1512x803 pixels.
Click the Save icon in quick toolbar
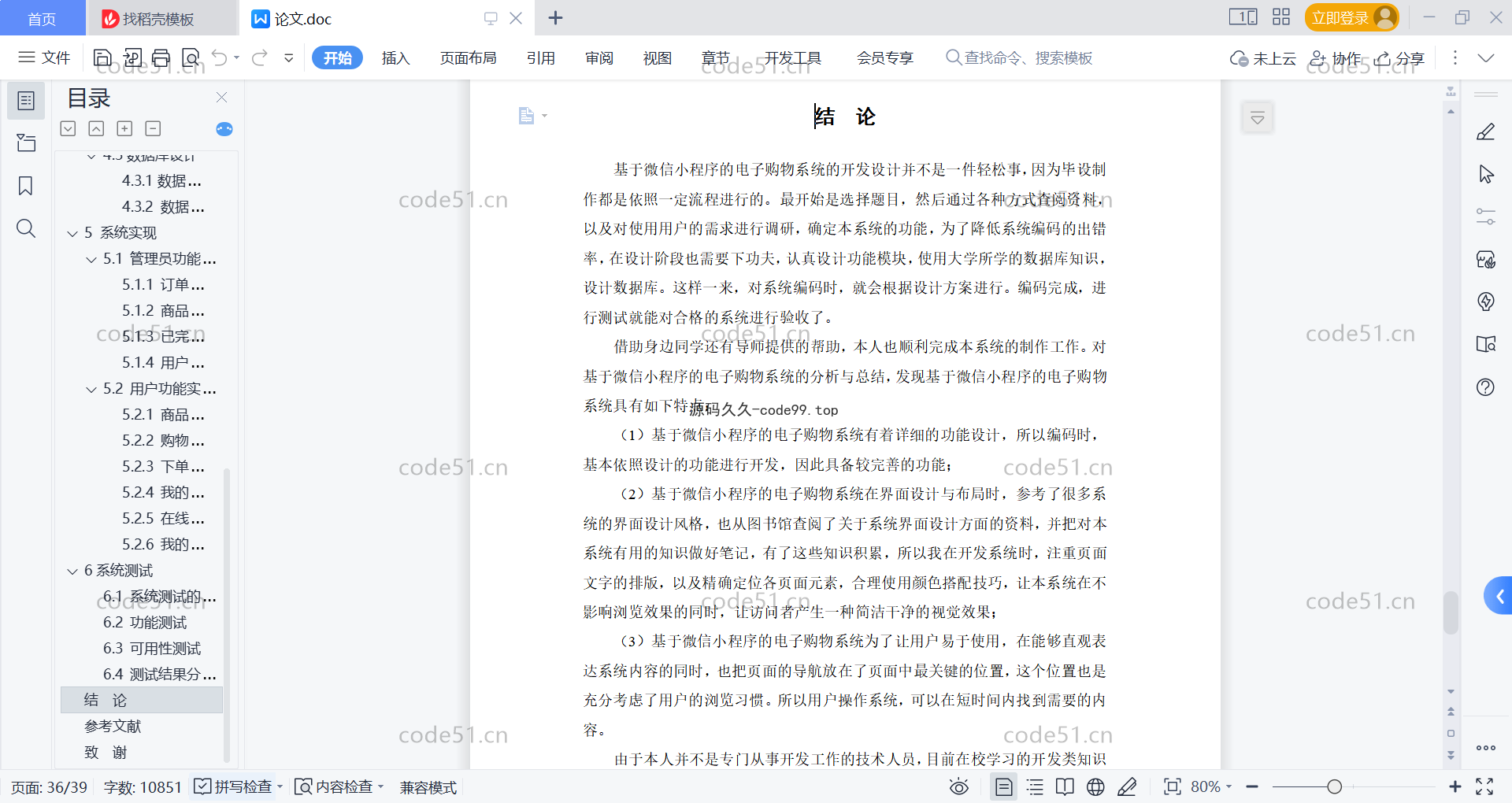[x=102, y=57]
